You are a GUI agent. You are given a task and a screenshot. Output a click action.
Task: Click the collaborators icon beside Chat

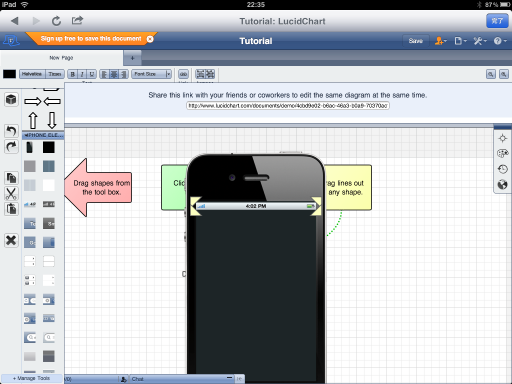click(123, 379)
